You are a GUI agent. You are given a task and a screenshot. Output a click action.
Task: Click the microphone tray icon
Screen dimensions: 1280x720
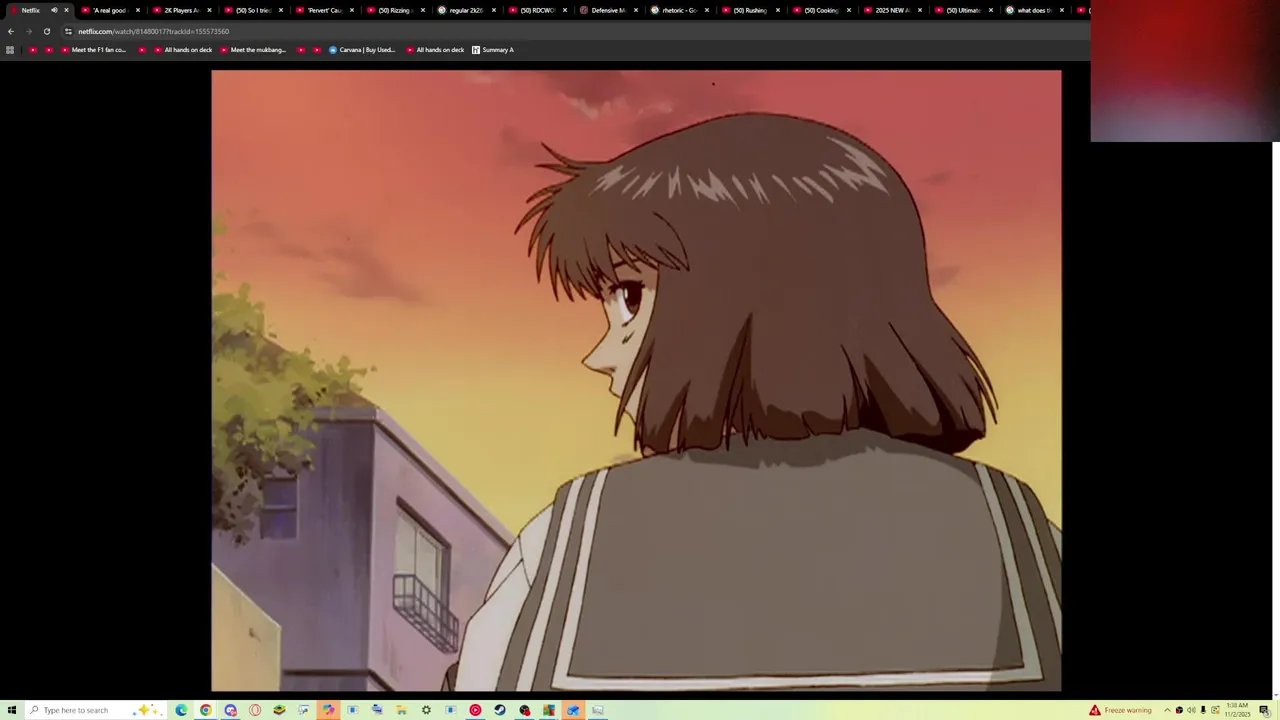1203,710
